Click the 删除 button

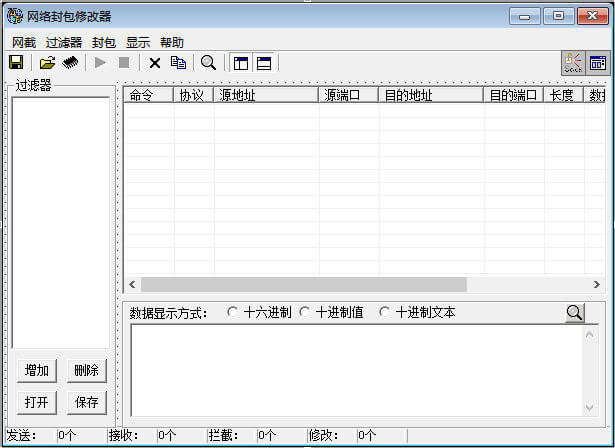point(86,371)
